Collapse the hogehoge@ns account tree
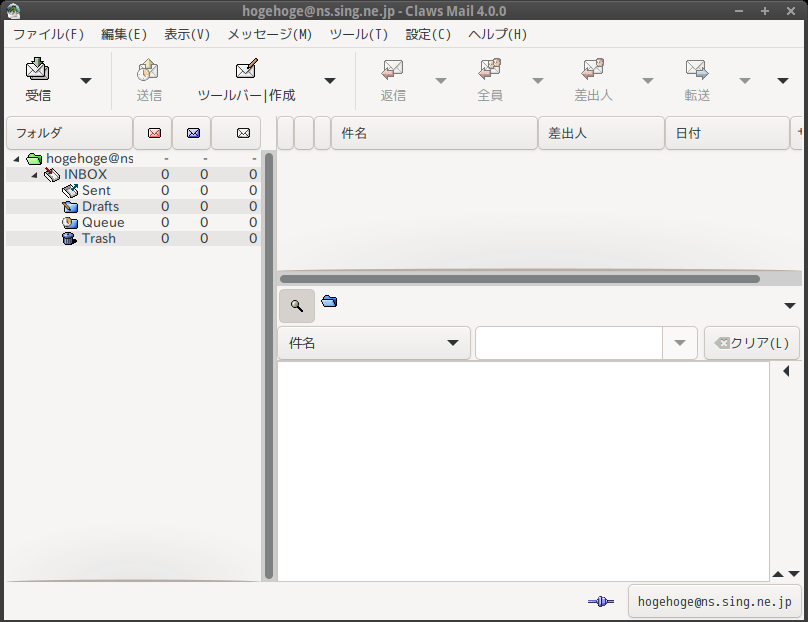Viewport: 808px width, 622px height. (16, 159)
